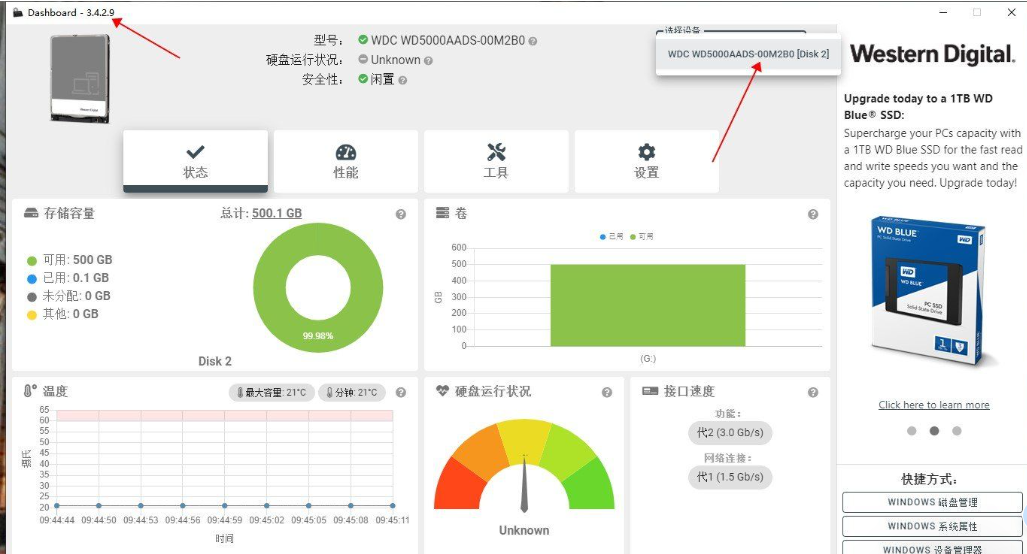This screenshot has width=1027, height=554.
Task: Click the hard drive image thumbnail
Action: (81, 79)
